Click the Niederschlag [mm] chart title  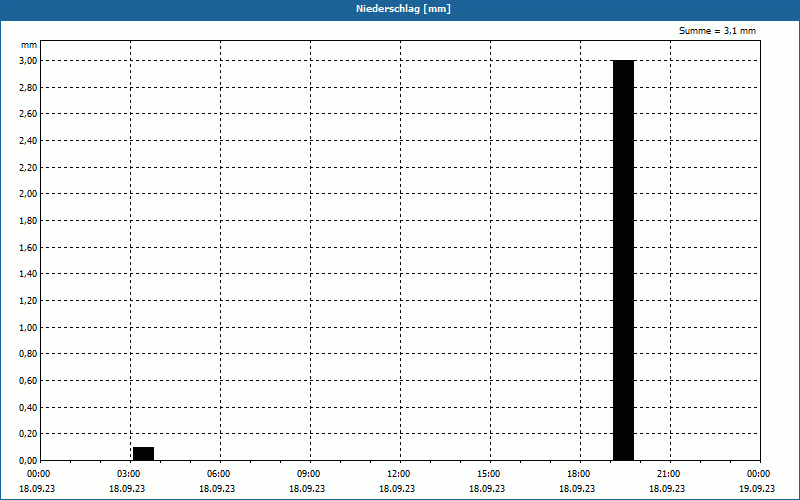pos(403,9)
